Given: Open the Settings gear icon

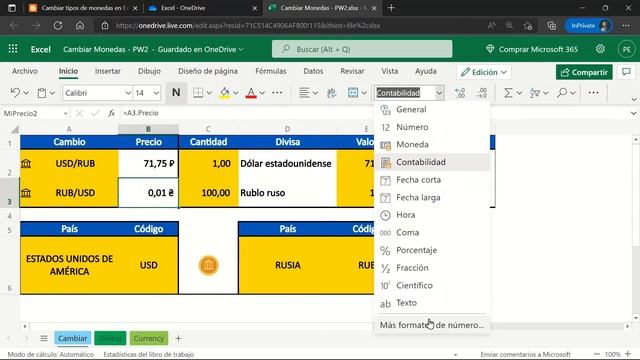Looking at the screenshot, I should pos(600,49).
